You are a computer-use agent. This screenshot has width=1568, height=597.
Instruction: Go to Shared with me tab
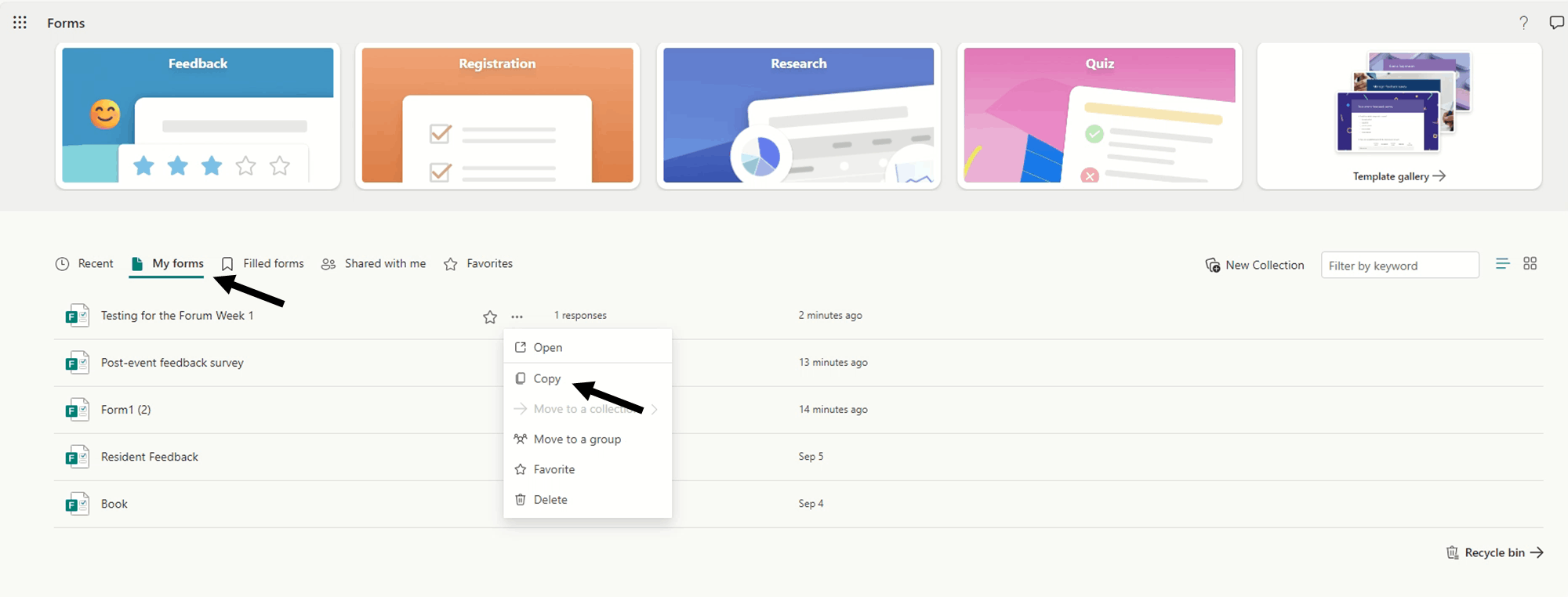[x=373, y=264]
